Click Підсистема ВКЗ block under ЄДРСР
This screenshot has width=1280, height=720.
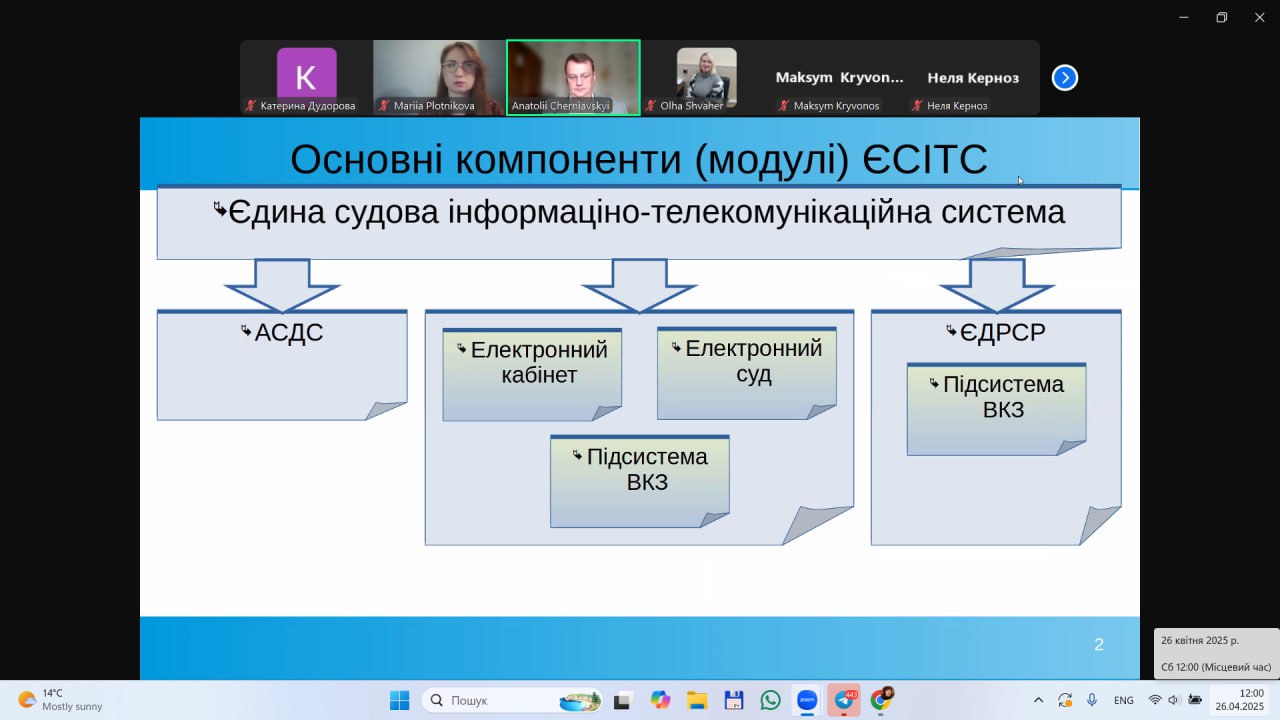click(996, 409)
